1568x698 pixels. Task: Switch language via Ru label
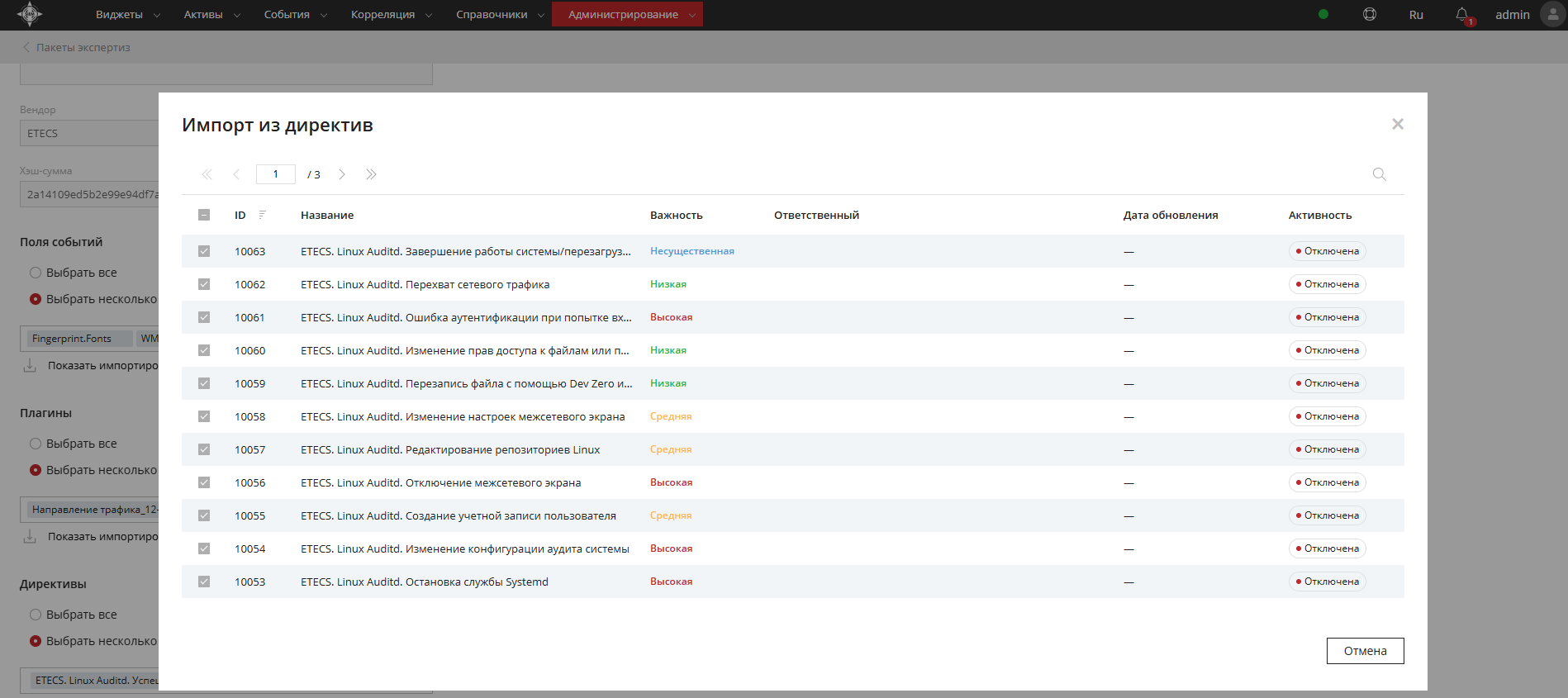tap(1416, 15)
